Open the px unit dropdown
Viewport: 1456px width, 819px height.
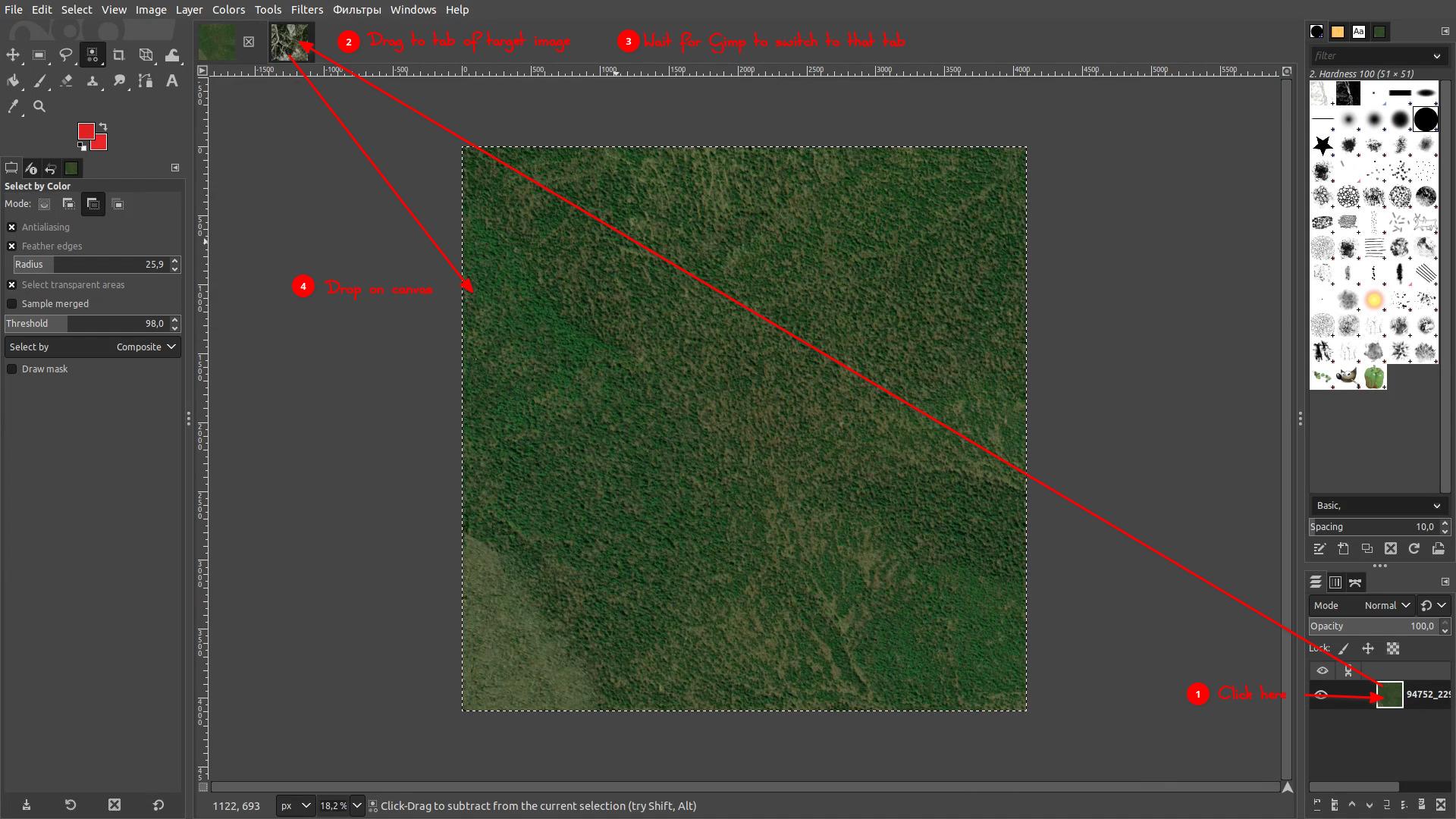point(296,805)
